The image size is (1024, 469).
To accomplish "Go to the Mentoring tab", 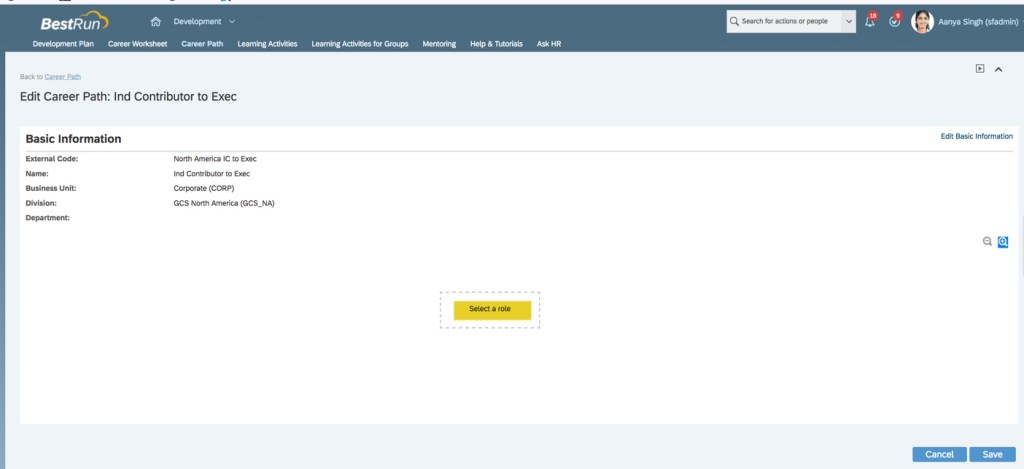I will [439, 44].
